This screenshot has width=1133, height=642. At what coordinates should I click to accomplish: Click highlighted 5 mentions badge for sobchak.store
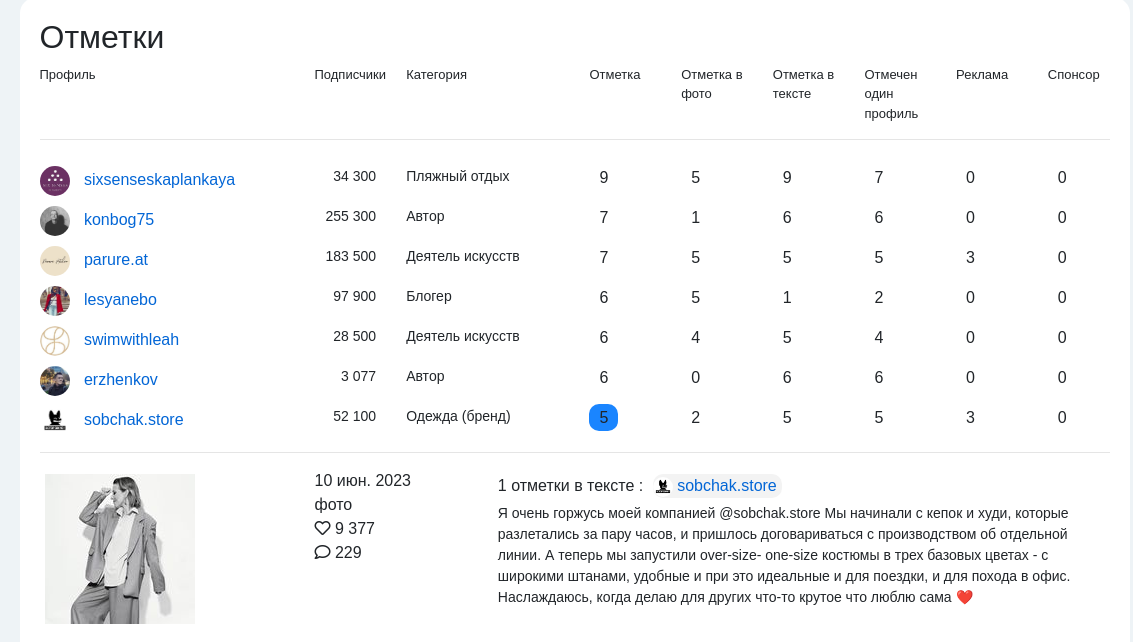[x=603, y=417]
